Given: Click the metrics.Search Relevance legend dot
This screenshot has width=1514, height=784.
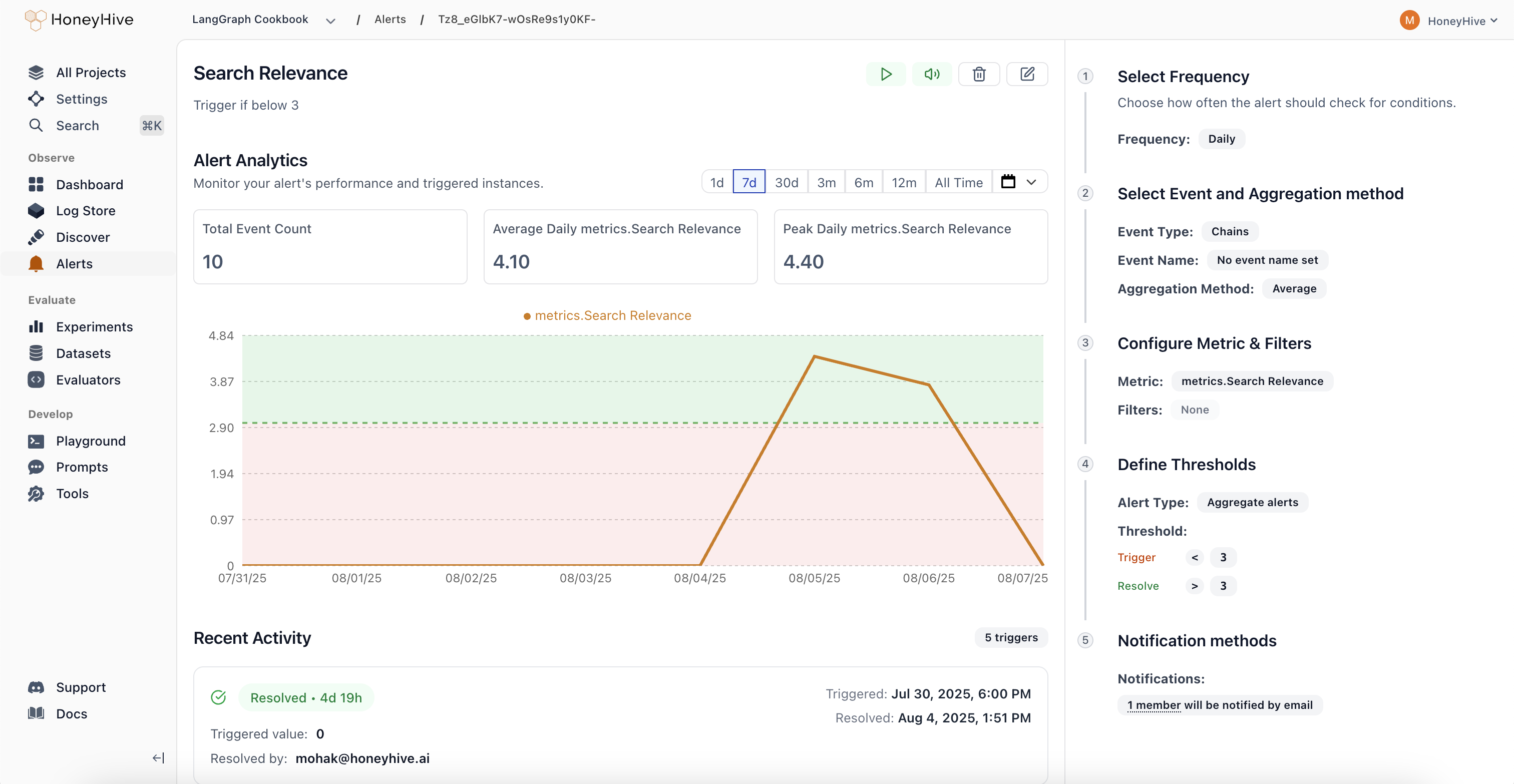Looking at the screenshot, I should point(527,316).
